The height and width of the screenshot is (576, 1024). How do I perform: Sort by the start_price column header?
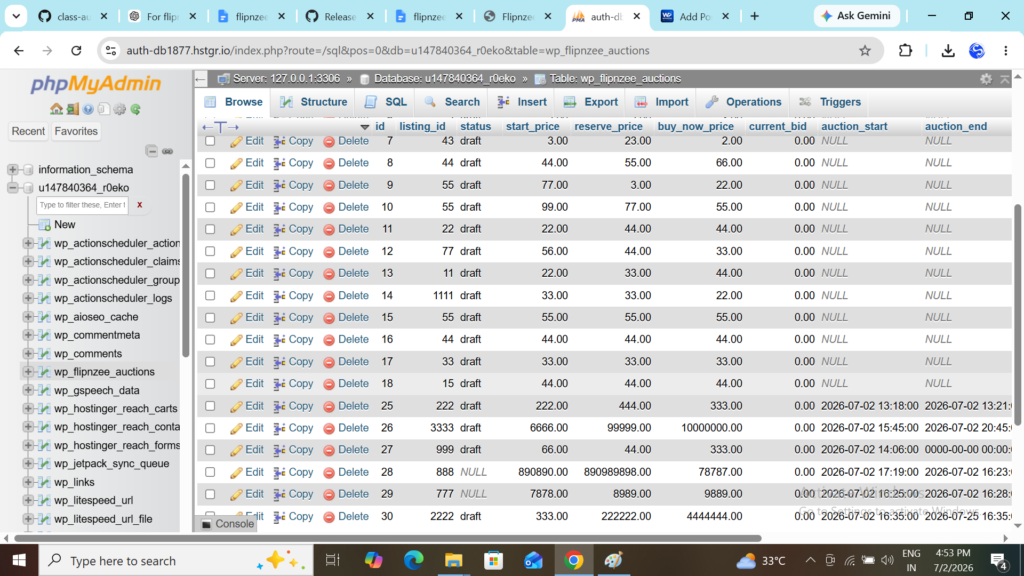[x=532, y=127]
